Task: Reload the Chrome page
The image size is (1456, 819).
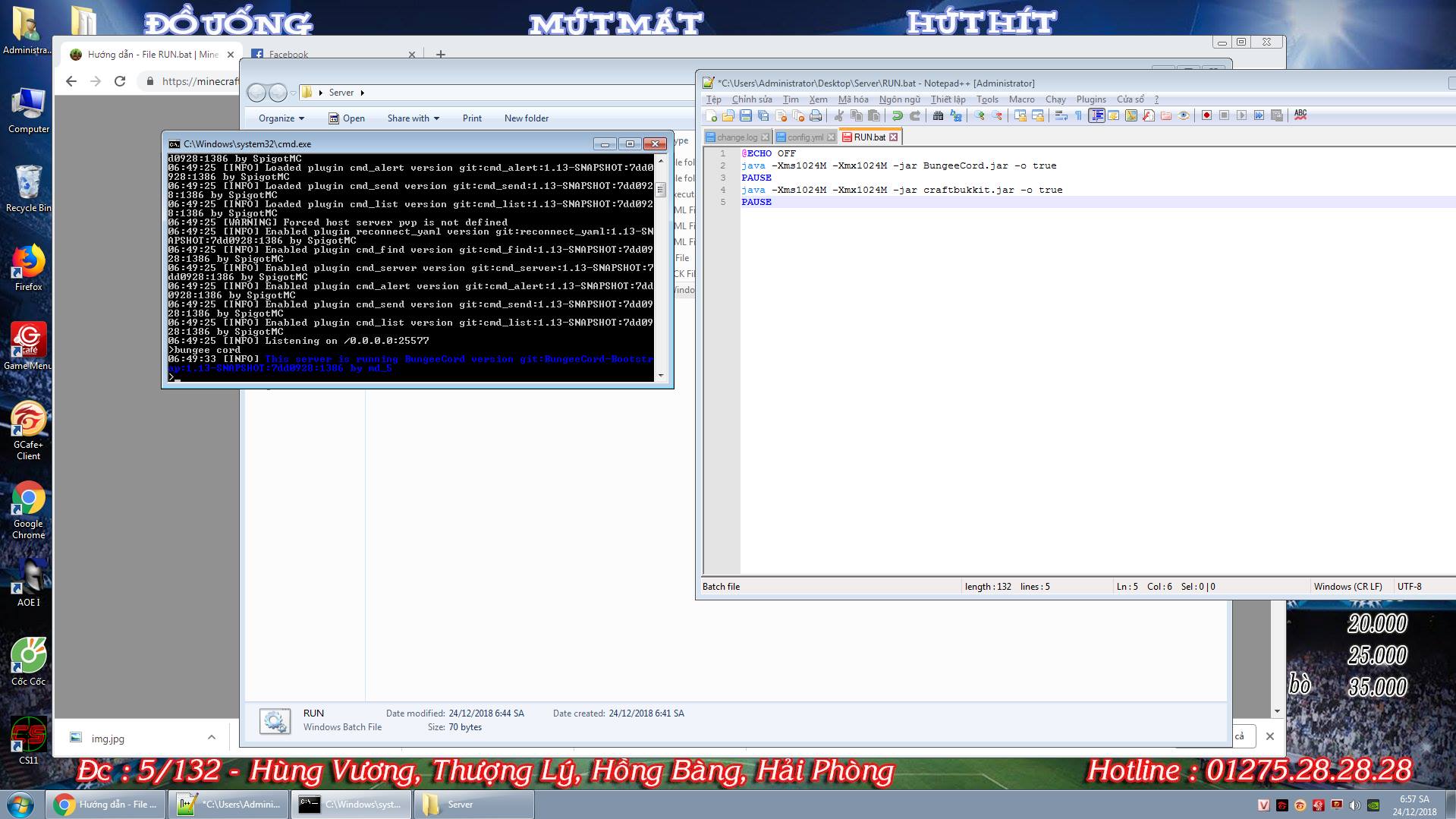Action: [120, 81]
